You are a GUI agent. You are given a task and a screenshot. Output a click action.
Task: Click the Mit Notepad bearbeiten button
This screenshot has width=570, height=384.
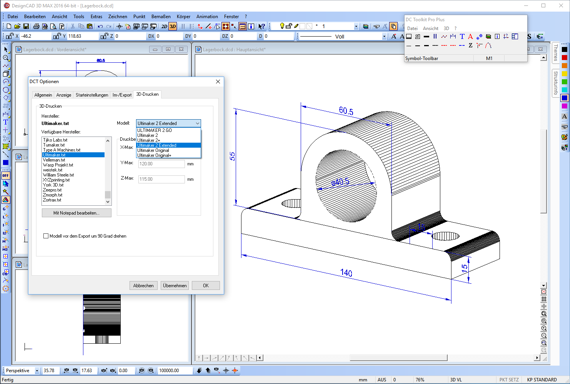[76, 213]
